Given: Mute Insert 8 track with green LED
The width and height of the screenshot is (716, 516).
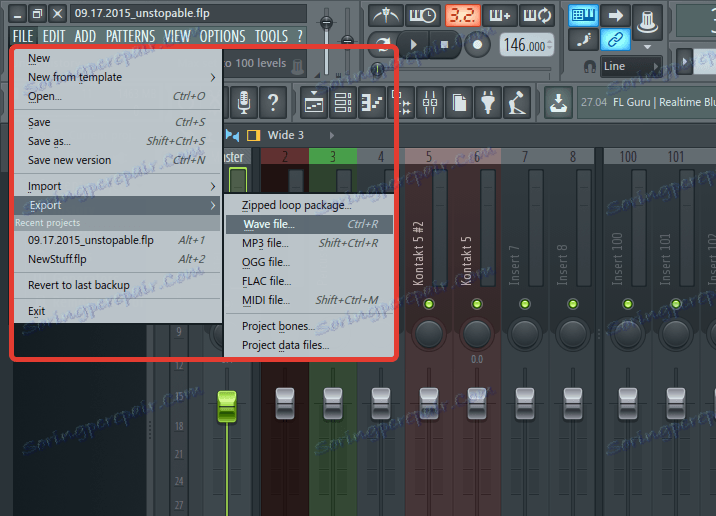Looking at the screenshot, I should coord(573,304).
